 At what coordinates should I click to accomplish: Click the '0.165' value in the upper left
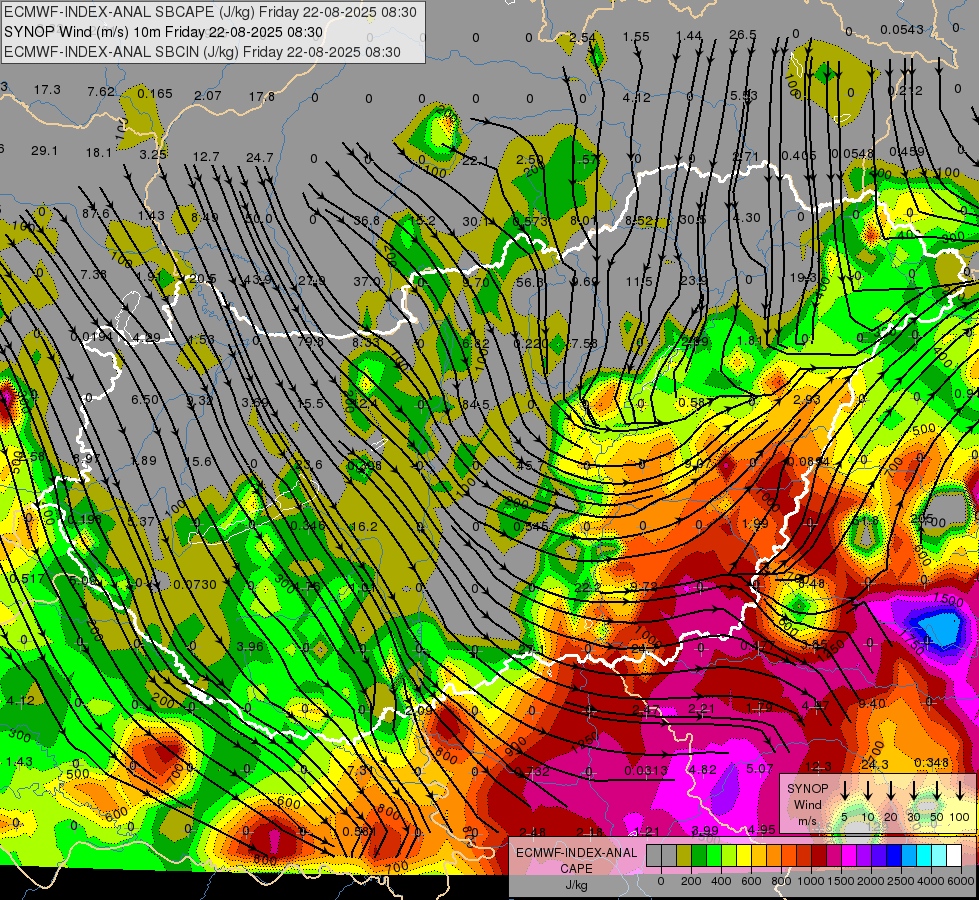(x=155, y=94)
